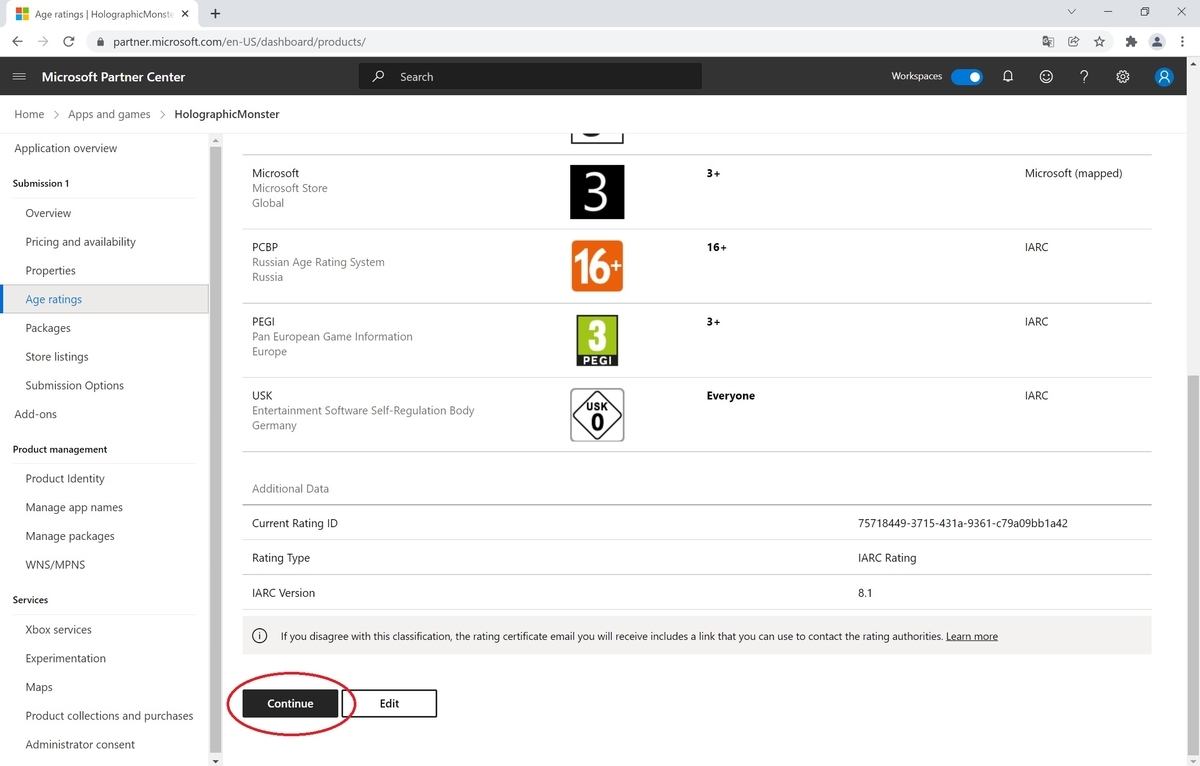Screen dimensions: 1200x766
Task: Open Add-ons in sidebar
Action: point(35,414)
